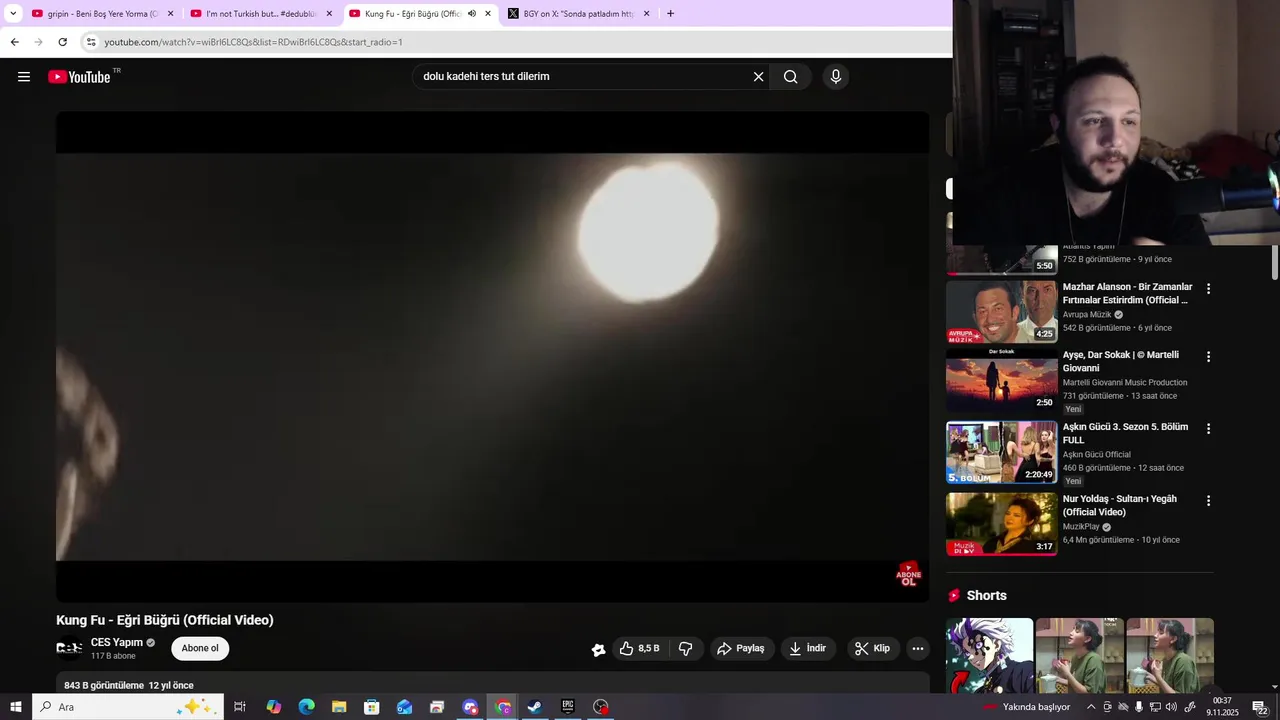Go back in browser history
This screenshot has width=1280, height=720.
click(14, 42)
